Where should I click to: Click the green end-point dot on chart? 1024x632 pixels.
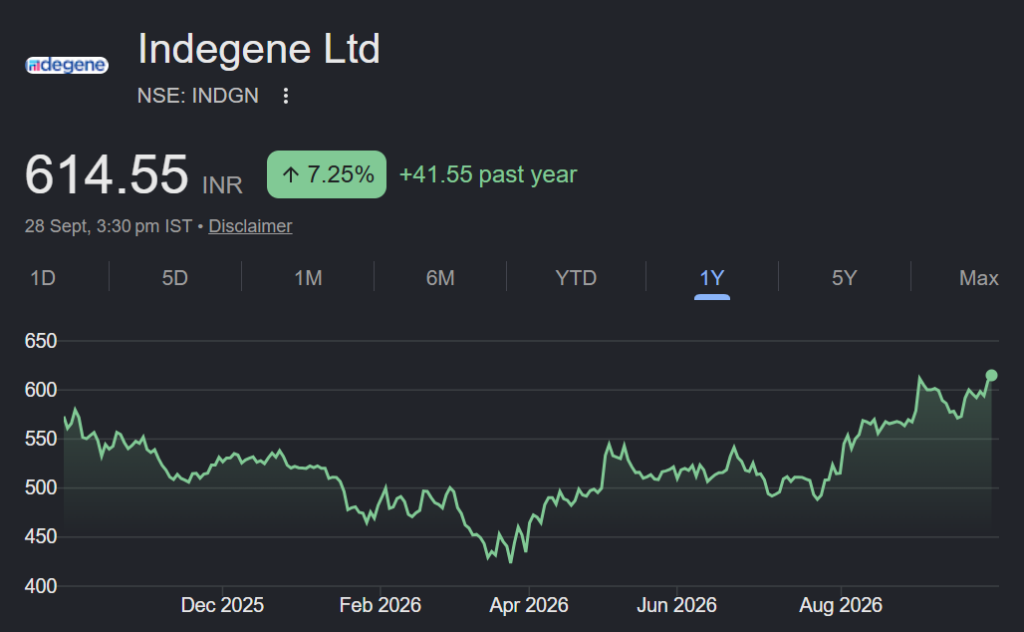[991, 375]
